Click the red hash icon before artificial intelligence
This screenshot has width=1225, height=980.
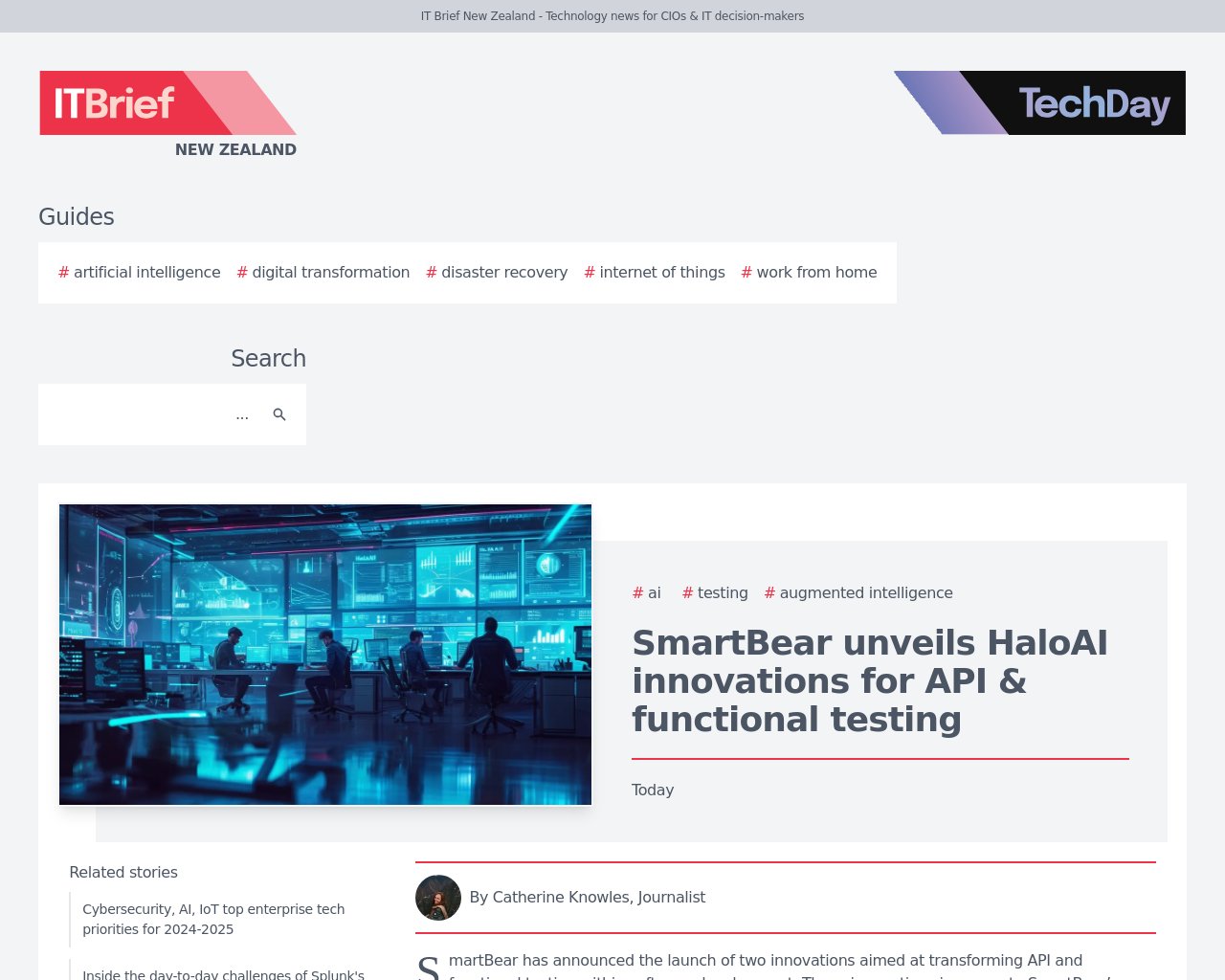(x=61, y=273)
